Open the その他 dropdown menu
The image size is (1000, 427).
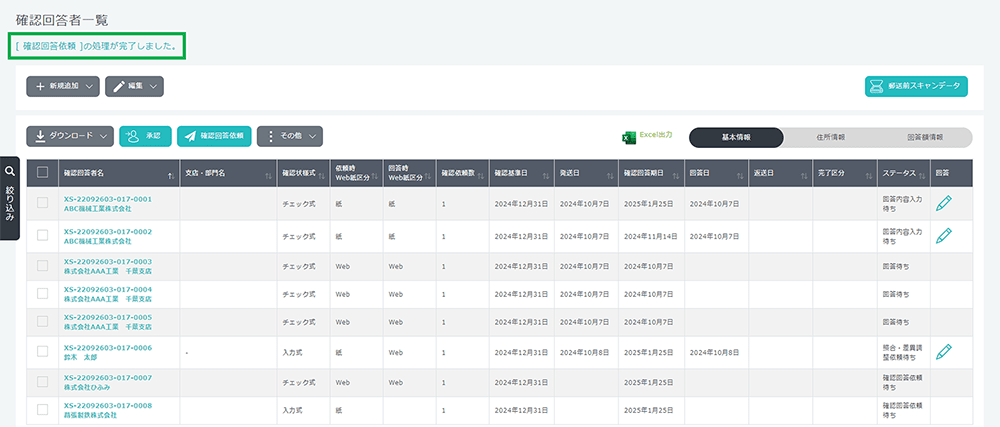(290, 136)
